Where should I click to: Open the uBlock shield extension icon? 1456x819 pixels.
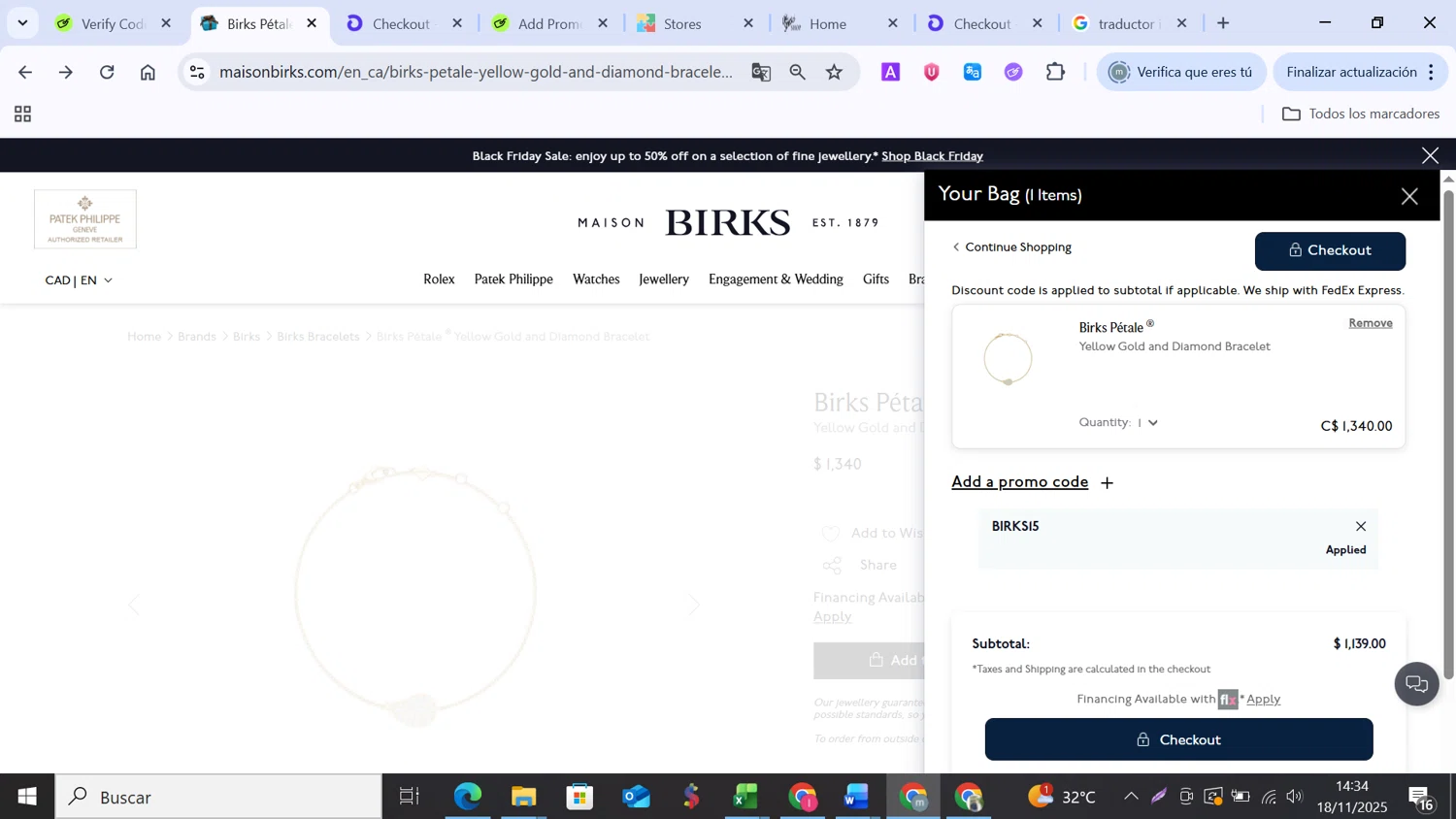932,72
